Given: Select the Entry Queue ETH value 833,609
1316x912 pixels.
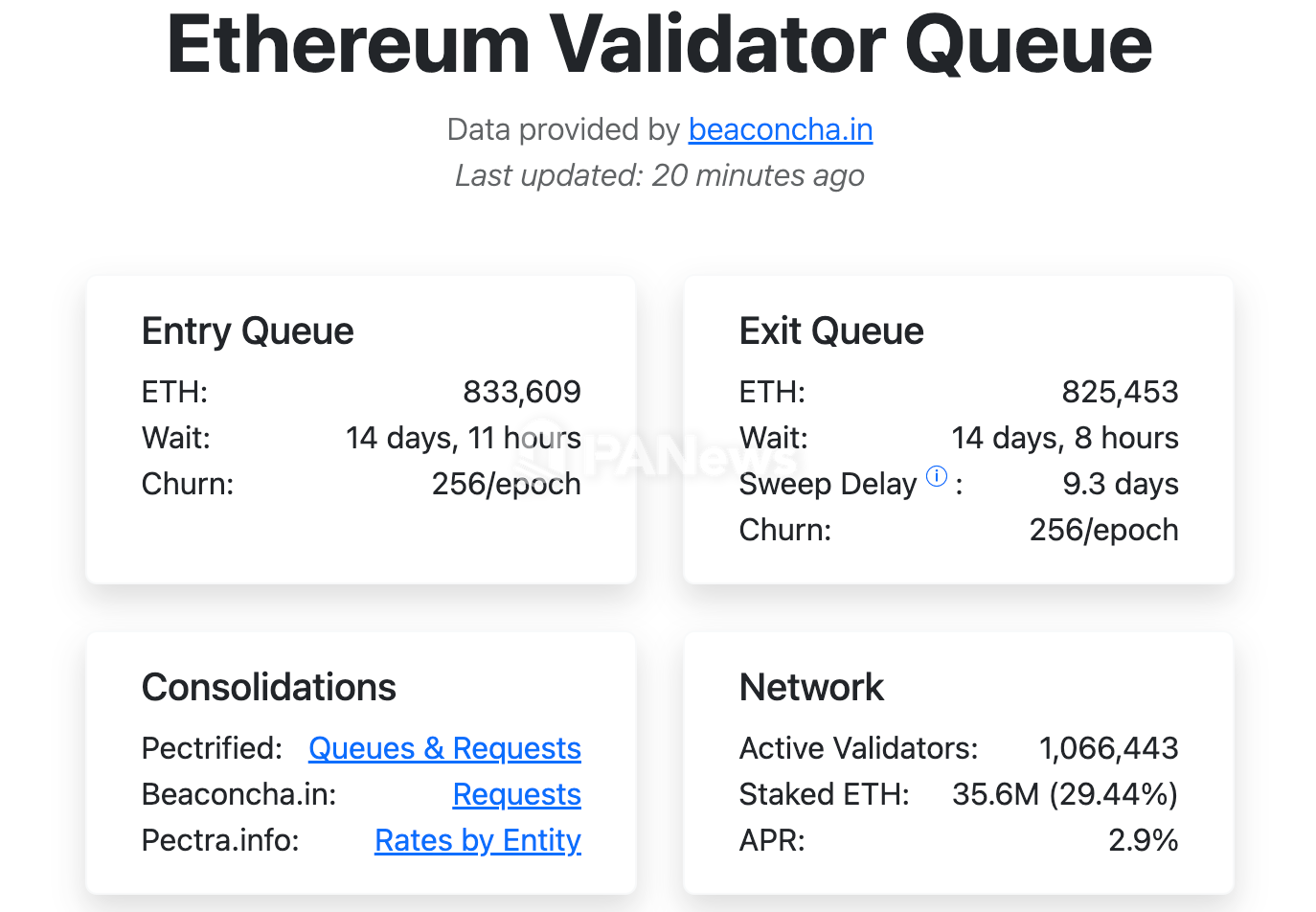Looking at the screenshot, I should pyautogui.click(x=522, y=392).
